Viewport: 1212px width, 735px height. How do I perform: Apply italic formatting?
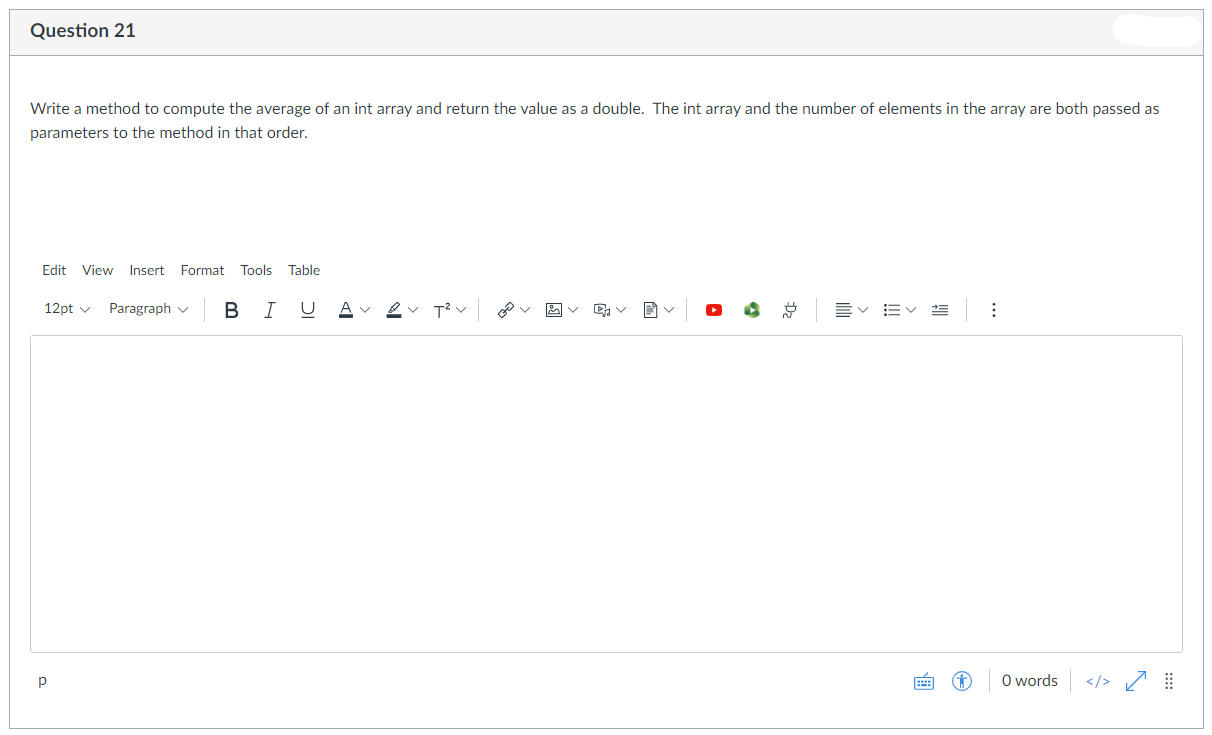[269, 309]
